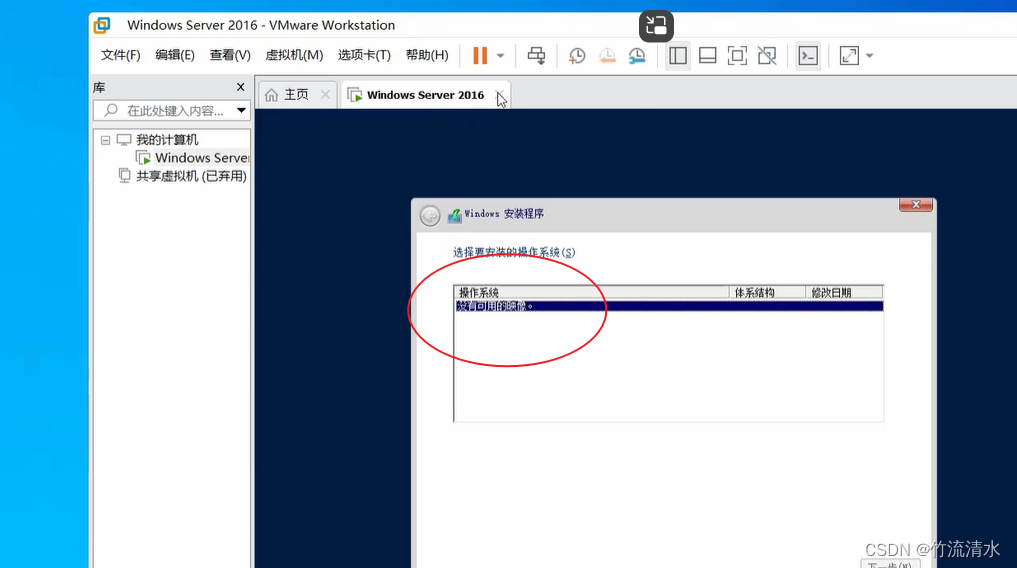Click the 体系结构 column header
1017x568 pixels.
click(767, 292)
